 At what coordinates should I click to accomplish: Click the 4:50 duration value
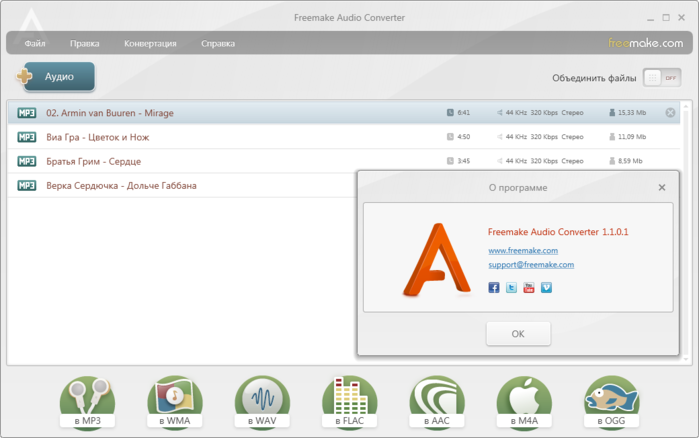tap(464, 137)
